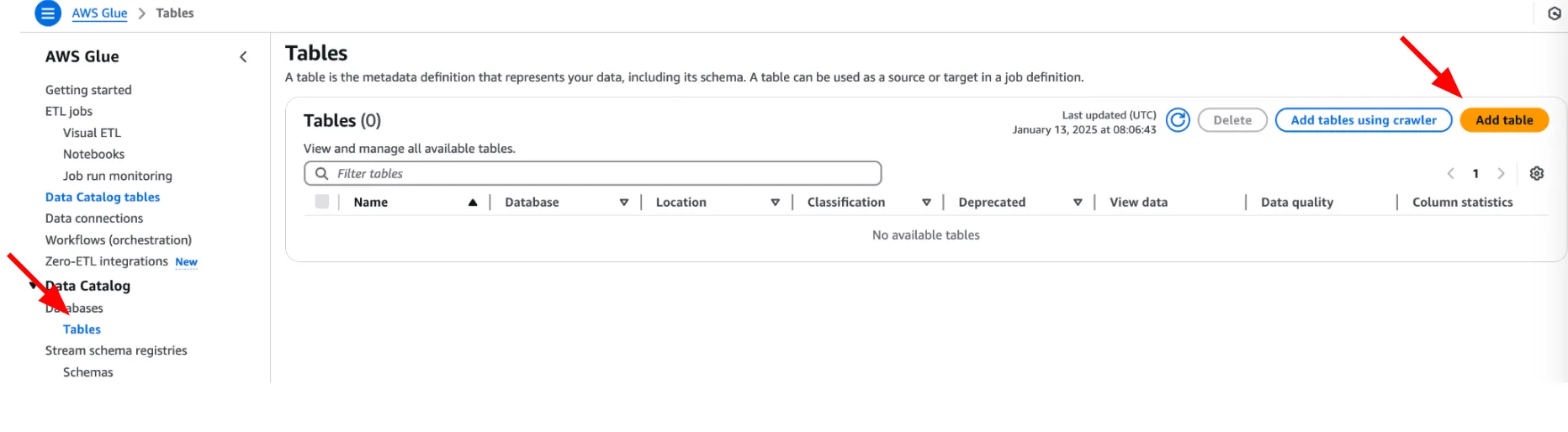Go to previous page of tables
1568x432 pixels.
pyautogui.click(x=1450, y=173)
